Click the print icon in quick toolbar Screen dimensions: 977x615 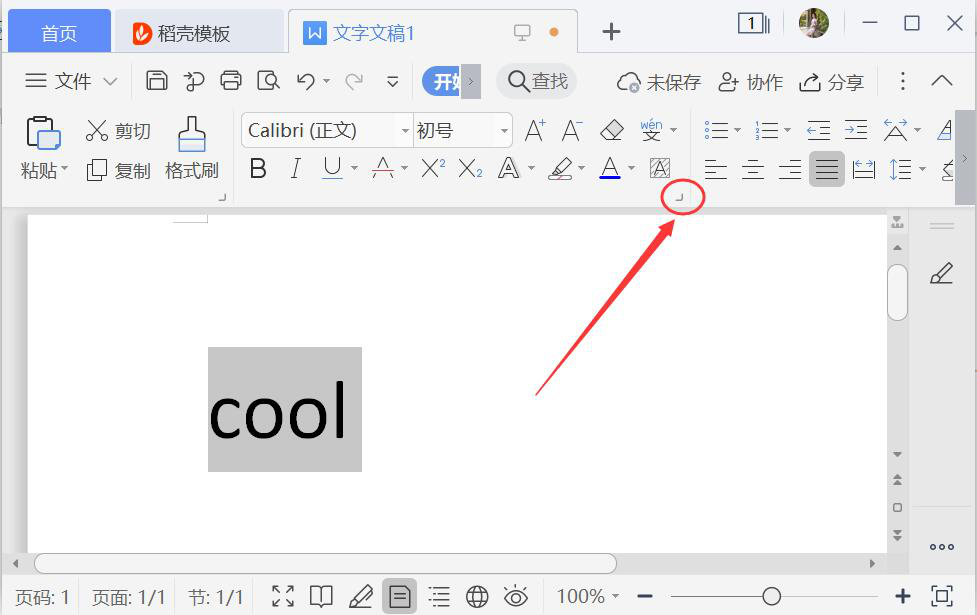[x=231, y=81]
